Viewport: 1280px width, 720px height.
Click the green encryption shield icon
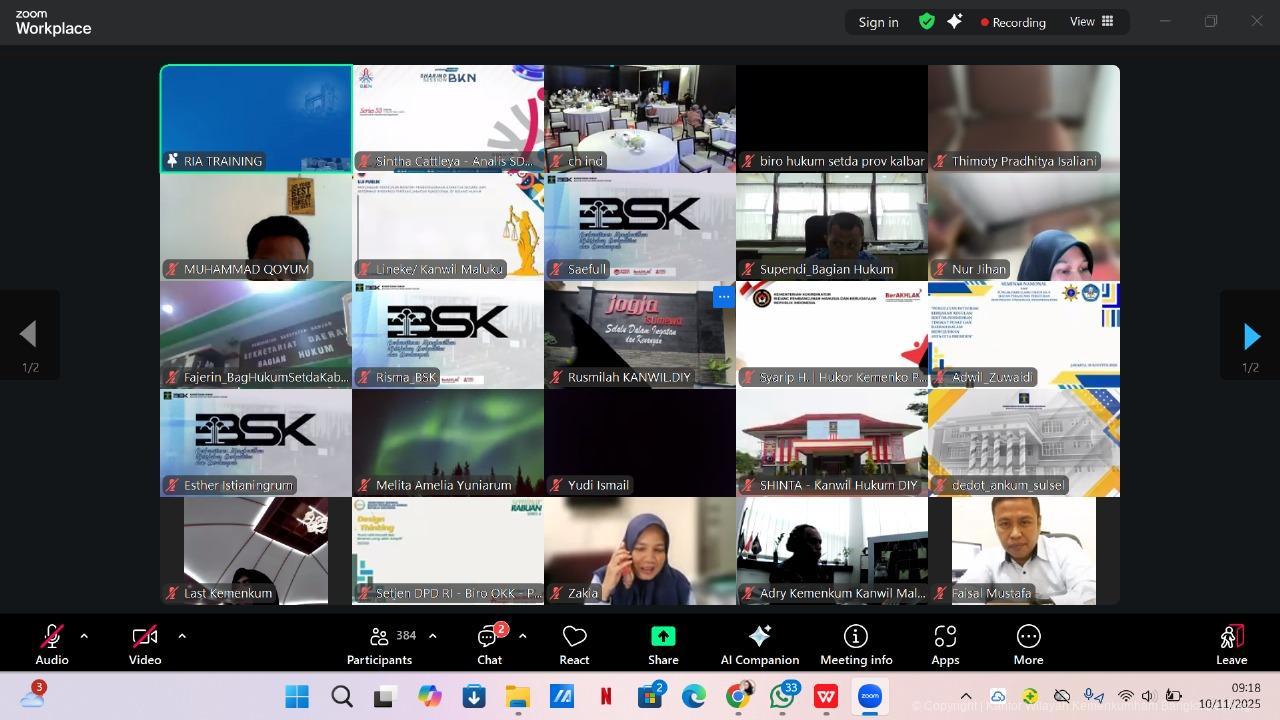[x=927, y=21]
